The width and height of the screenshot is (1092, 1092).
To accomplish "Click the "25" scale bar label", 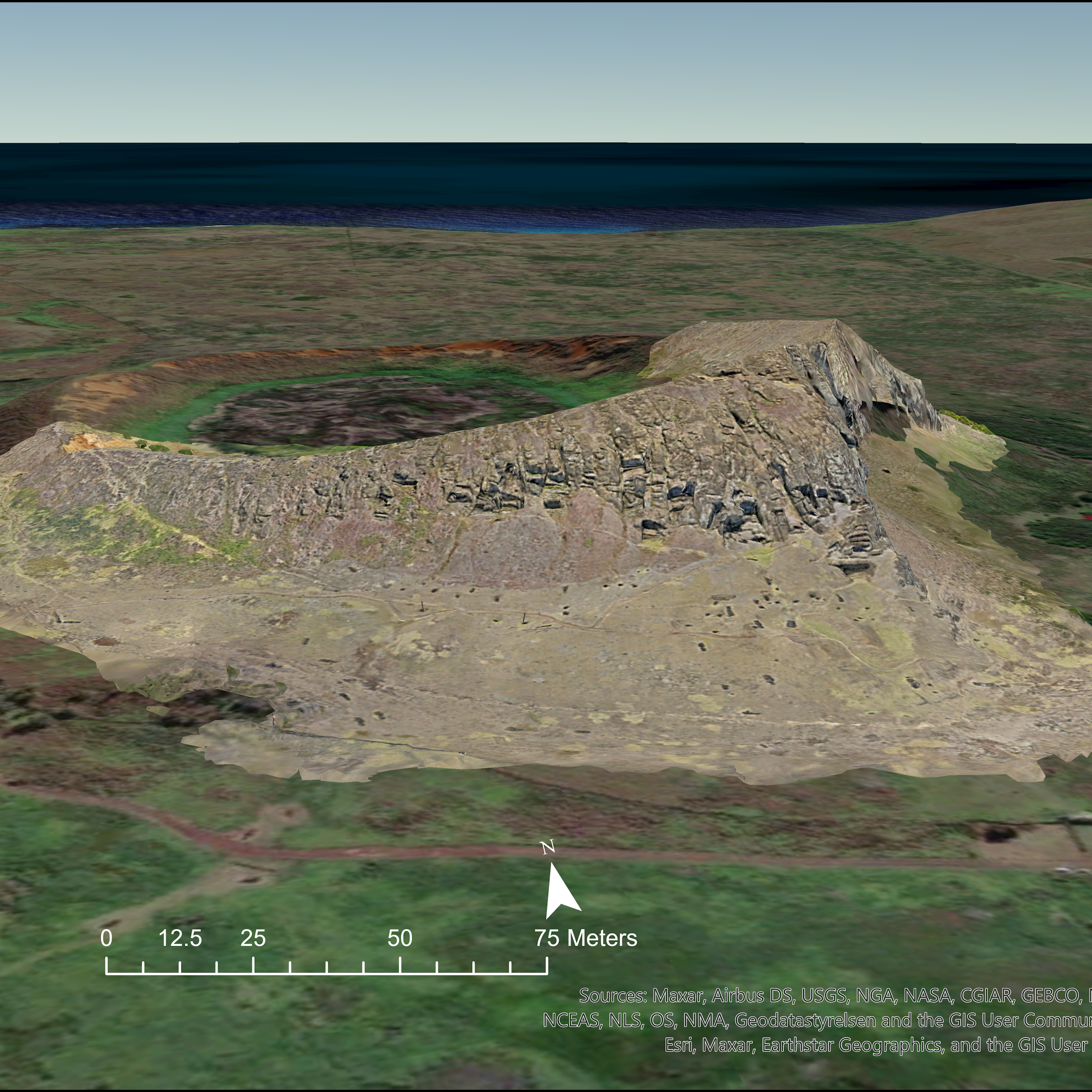I will [253, 938].
